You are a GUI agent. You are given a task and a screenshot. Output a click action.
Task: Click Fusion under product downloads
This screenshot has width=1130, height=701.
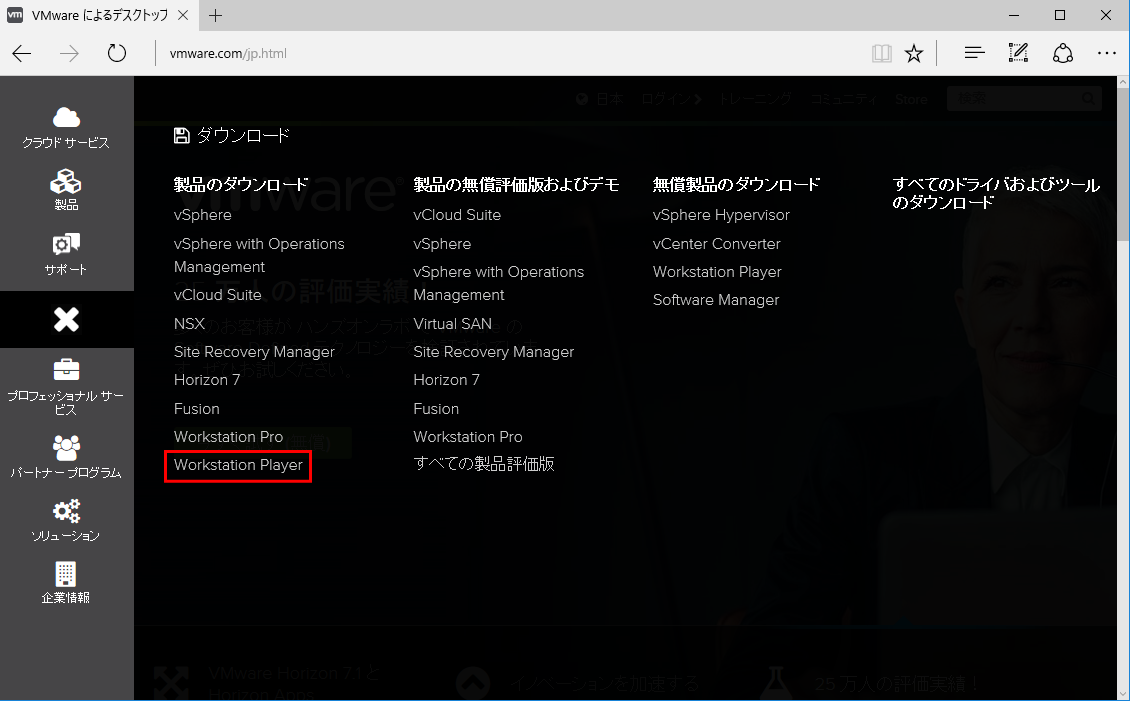[197, 408]
